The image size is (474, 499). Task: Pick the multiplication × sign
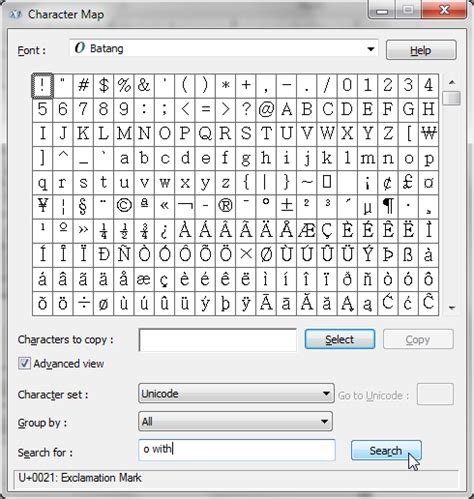pyautogui.click(x=246, y=254)
